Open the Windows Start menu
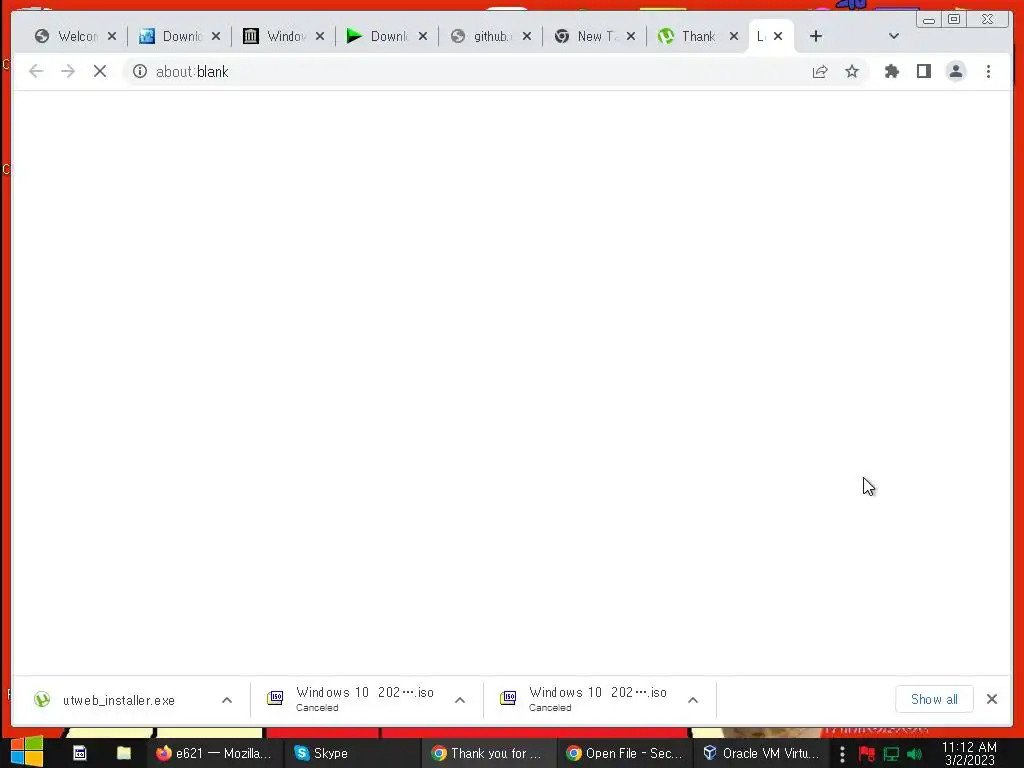This screenshot has height=768, width=1024. click(27, 752)
